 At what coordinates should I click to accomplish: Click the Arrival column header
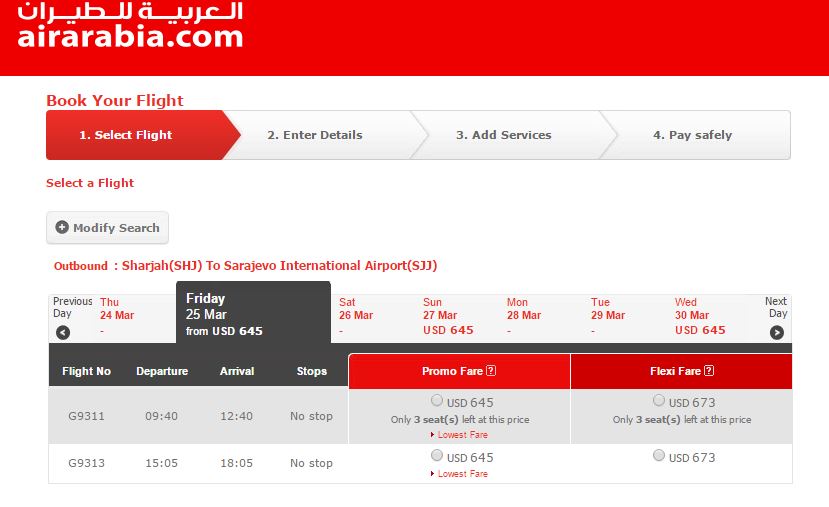tap(237, 371)
